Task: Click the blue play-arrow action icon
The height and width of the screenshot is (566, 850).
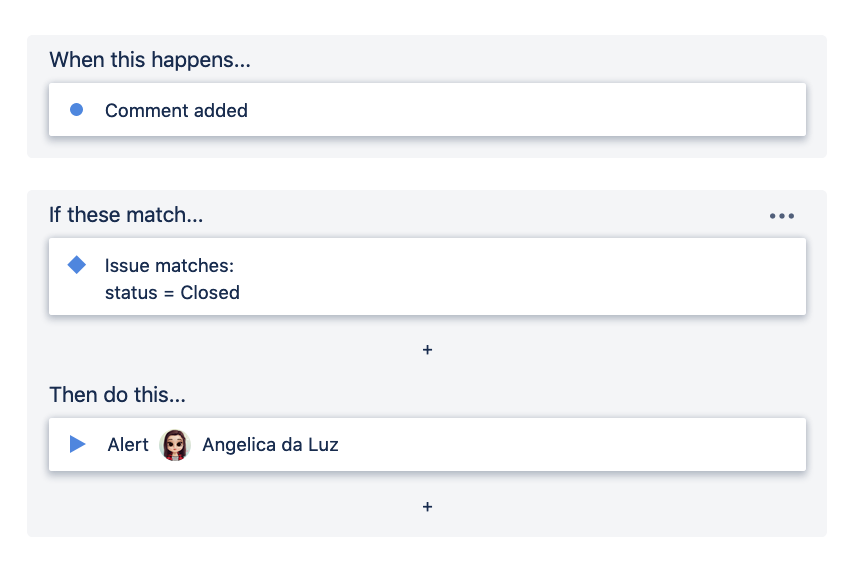Action: [x=77, y=444]
